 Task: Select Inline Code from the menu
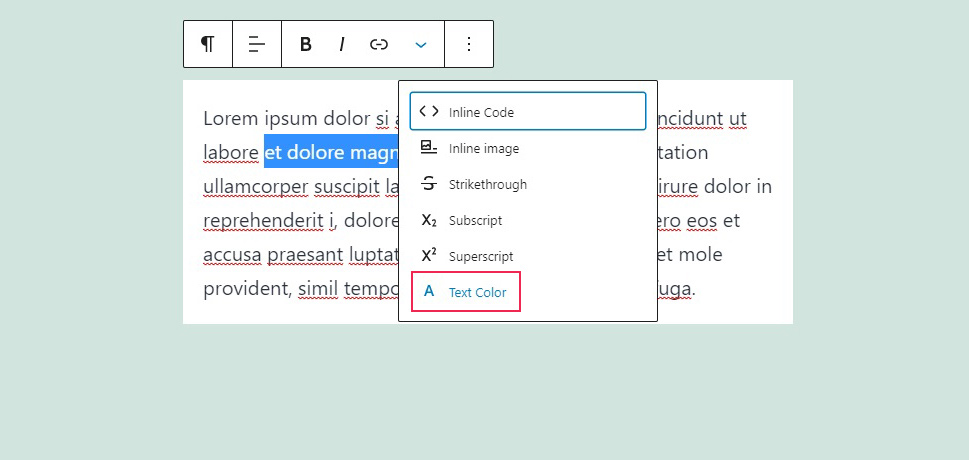(527, 112)
